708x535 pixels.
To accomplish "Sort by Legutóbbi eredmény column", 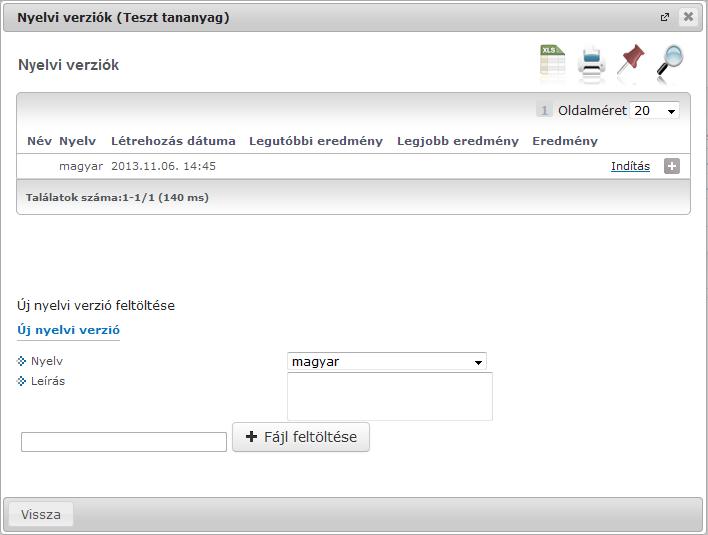I will click(316, 141).
